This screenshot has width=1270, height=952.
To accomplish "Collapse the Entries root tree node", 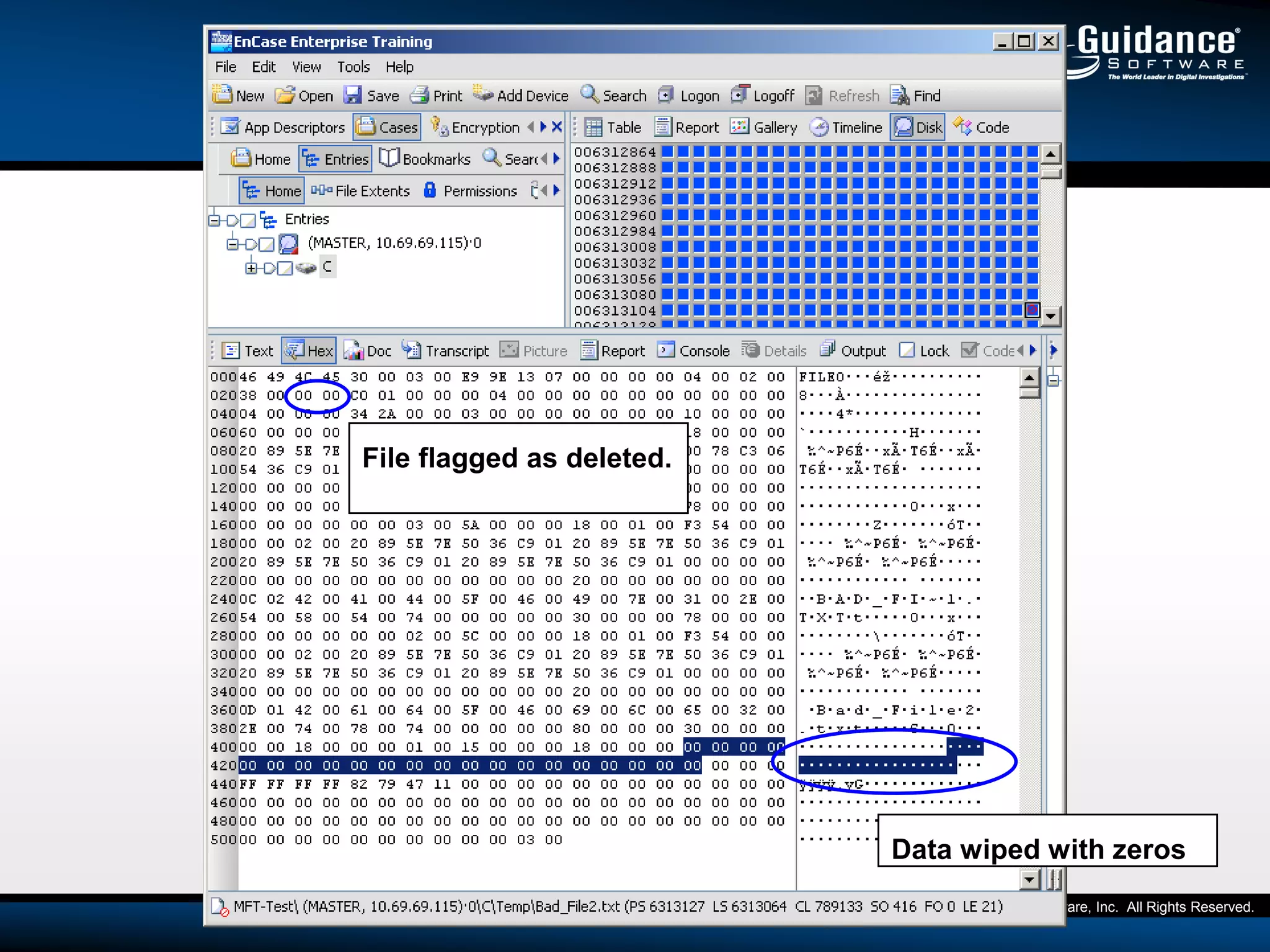I will point(215,220).
